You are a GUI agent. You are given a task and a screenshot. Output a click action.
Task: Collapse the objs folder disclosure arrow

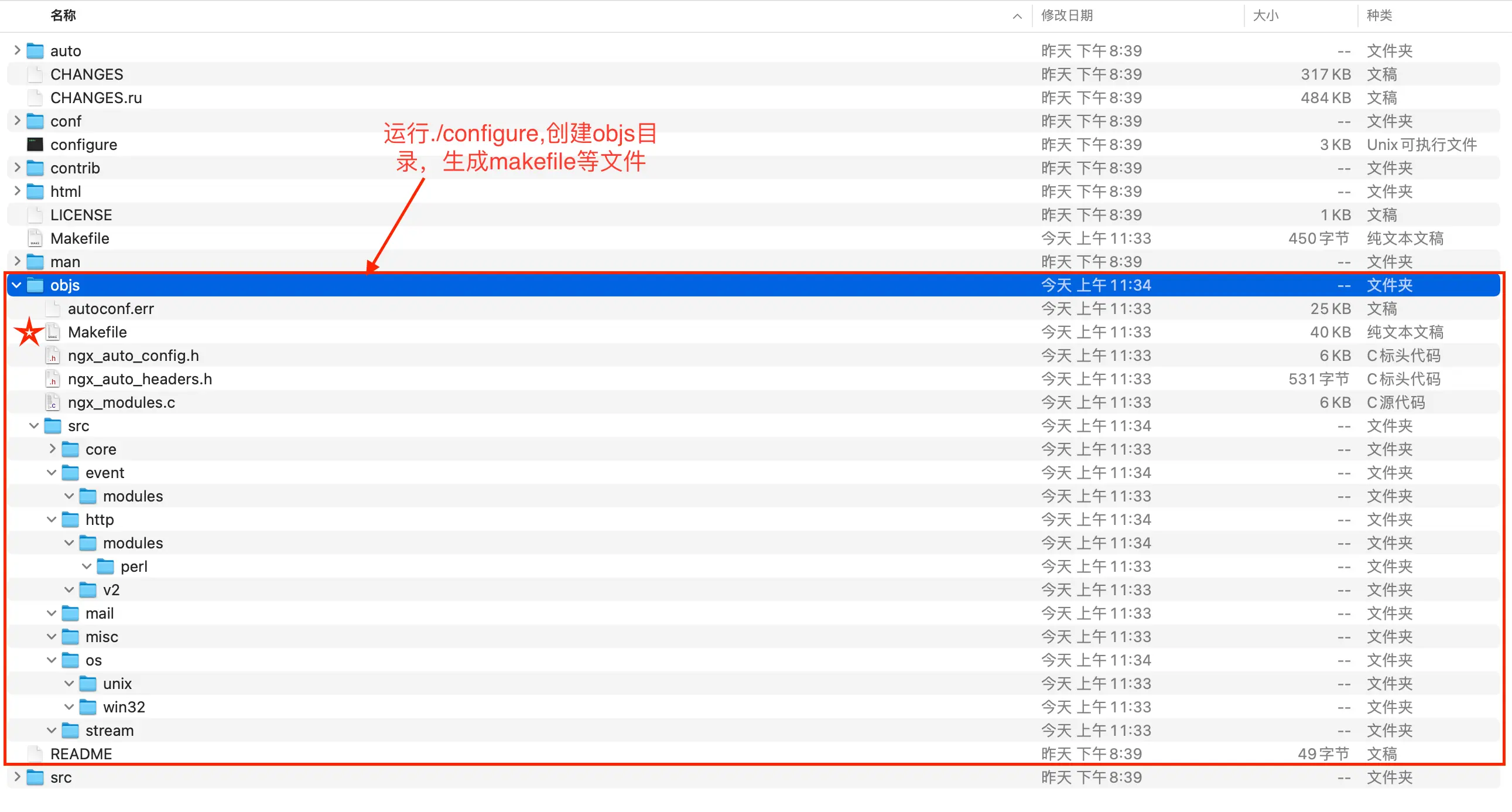pos(16,285)
